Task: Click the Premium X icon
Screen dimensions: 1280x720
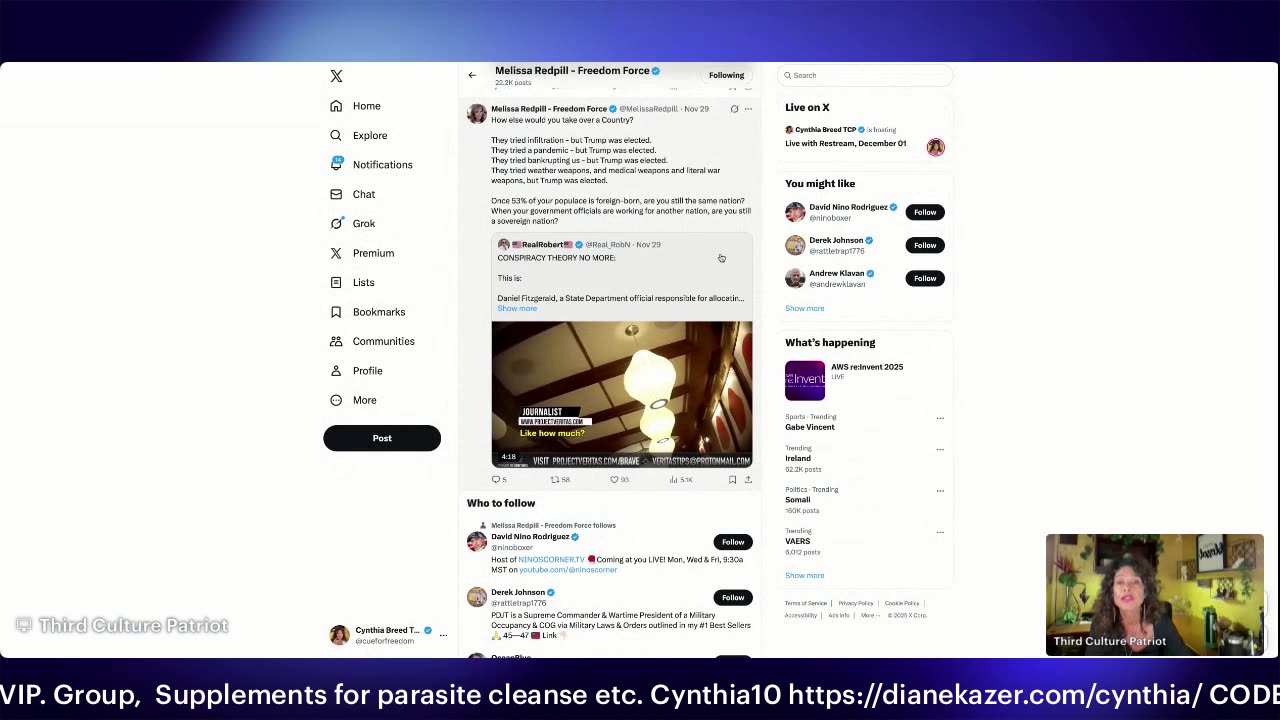Action: 336,253
